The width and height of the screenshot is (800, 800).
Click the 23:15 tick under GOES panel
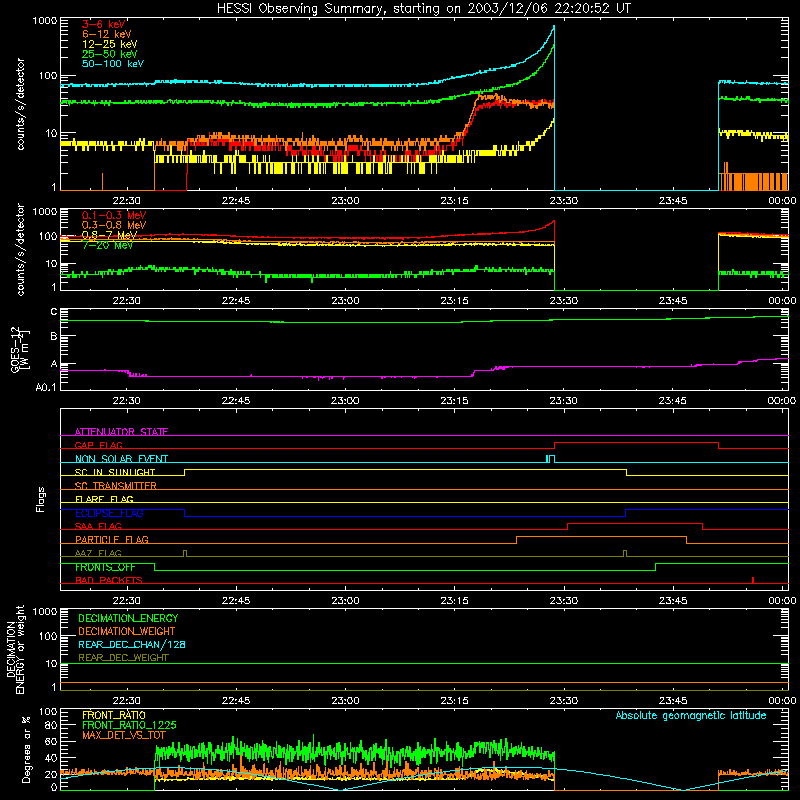(454, 401)
